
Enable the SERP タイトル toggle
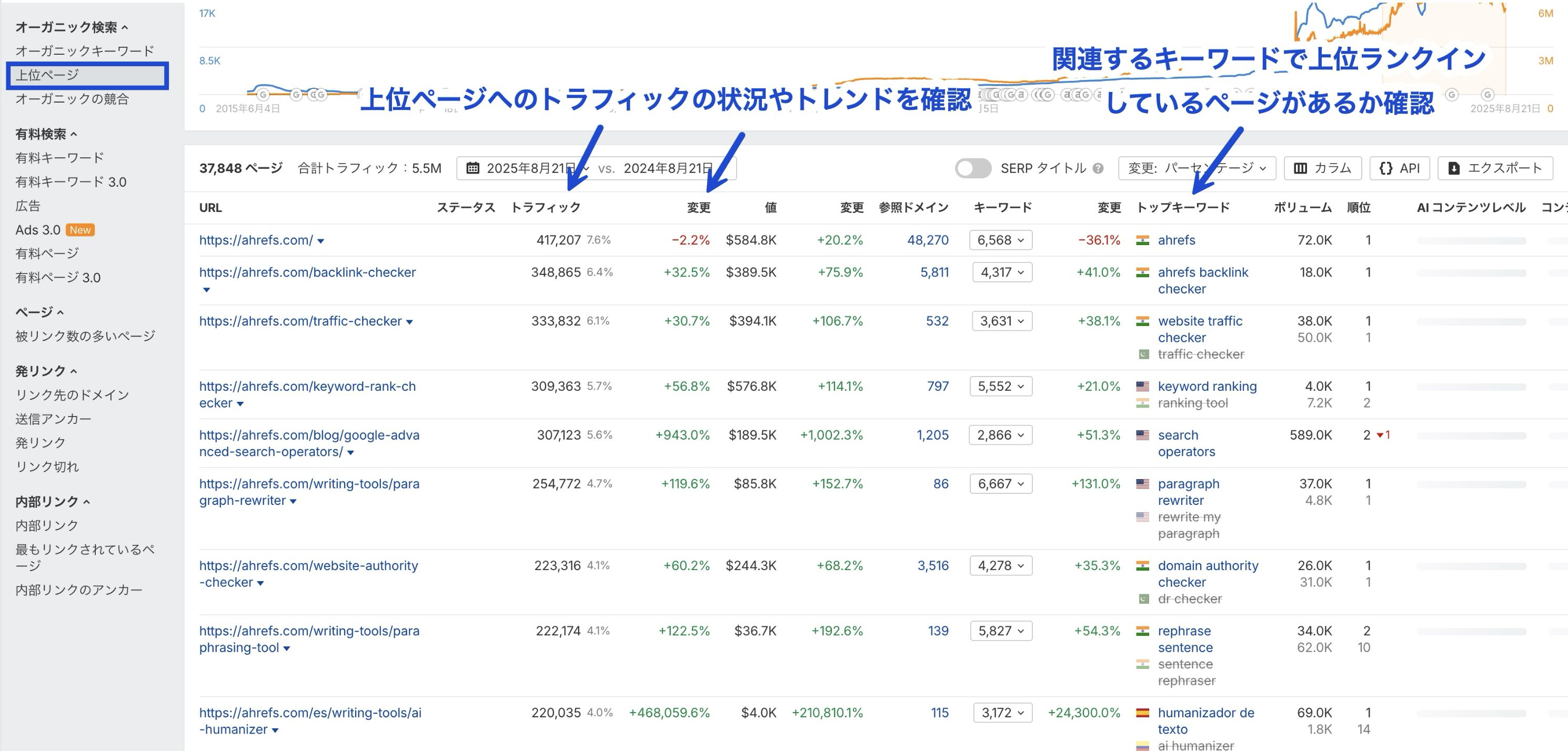(973, 168)
